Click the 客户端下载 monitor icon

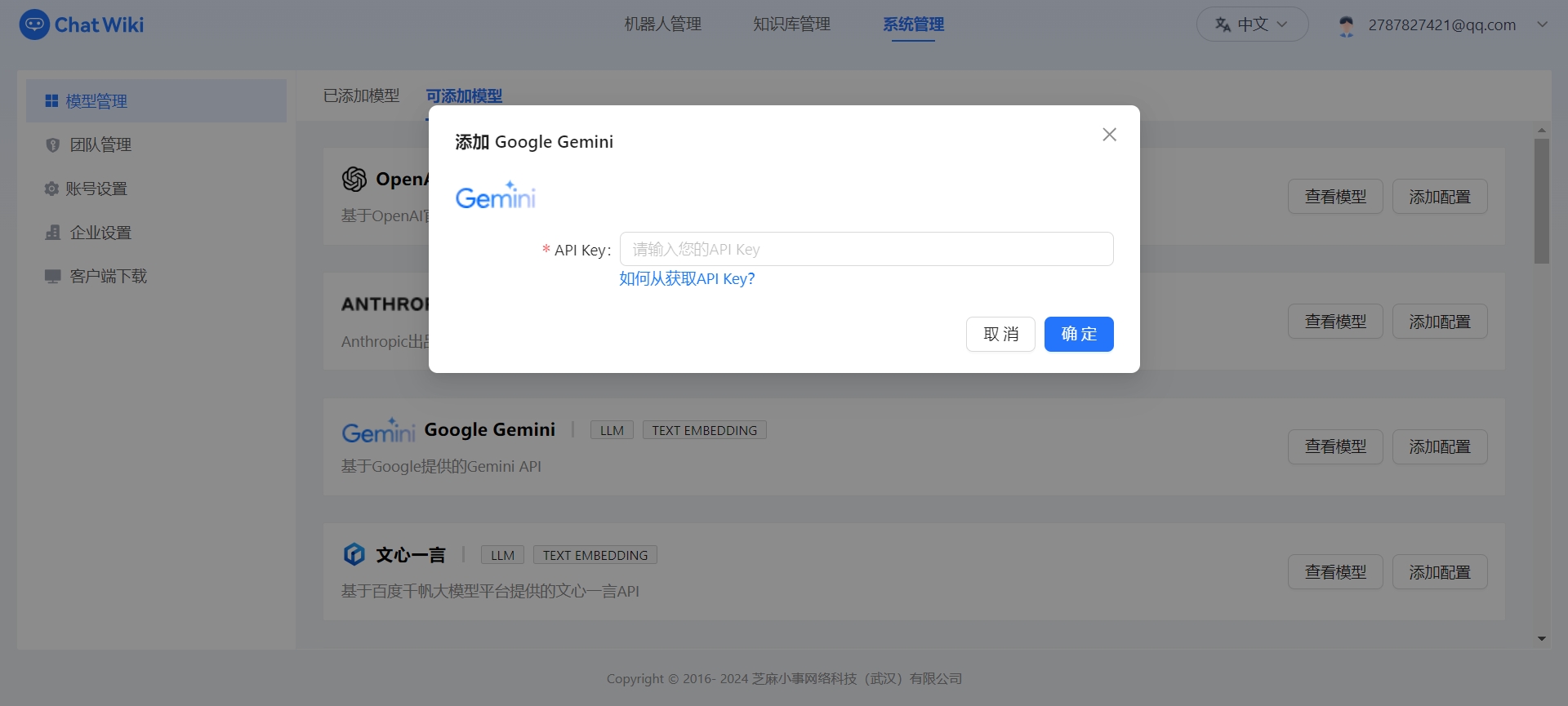tap(53, 276)
